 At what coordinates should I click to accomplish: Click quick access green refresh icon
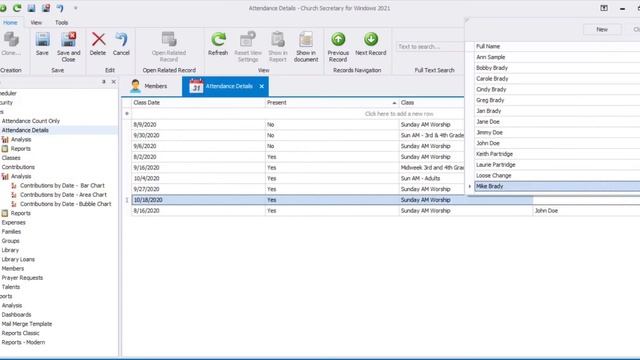click(17, 8)
